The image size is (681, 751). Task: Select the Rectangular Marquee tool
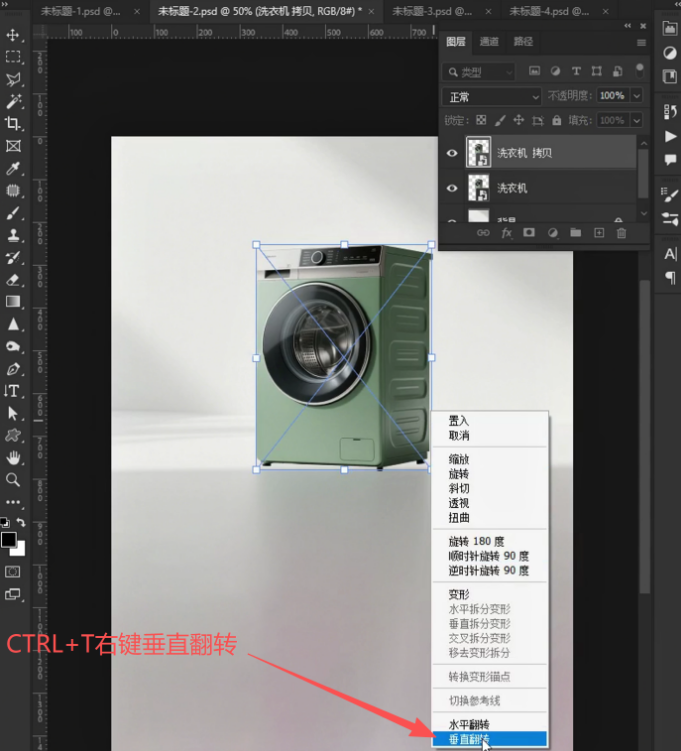[x=13, y=57]
